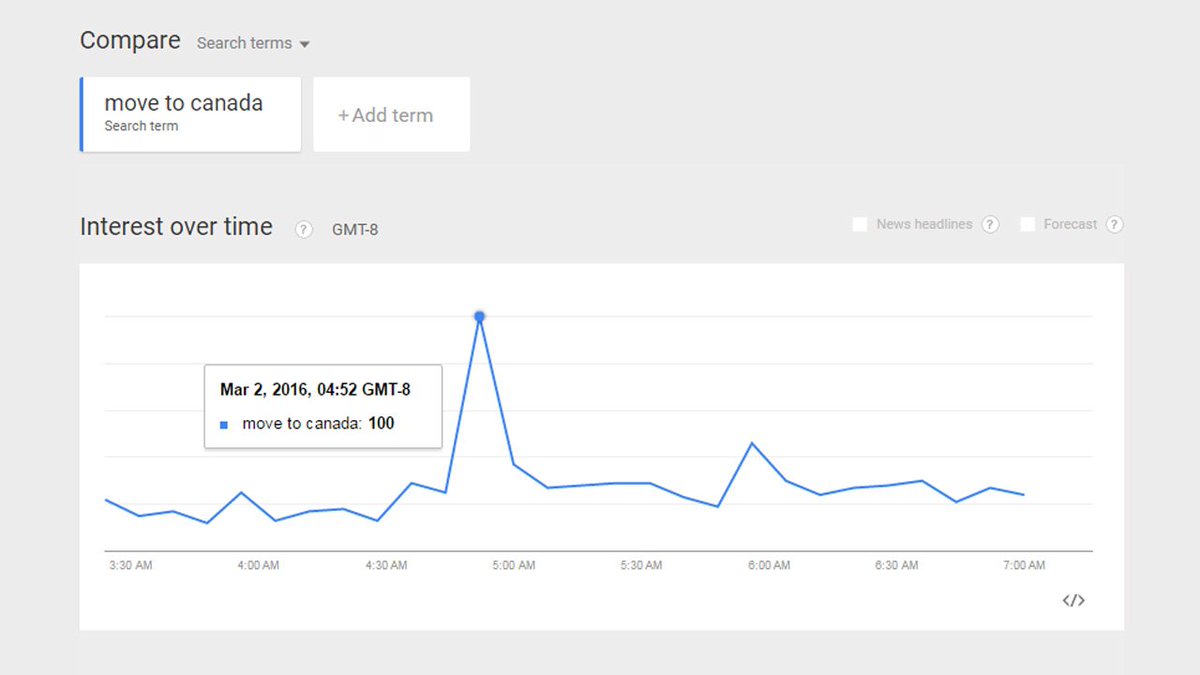1200x675 pixels.
Task: Enable the Forecast checkbox
Action: point(1027,224)
